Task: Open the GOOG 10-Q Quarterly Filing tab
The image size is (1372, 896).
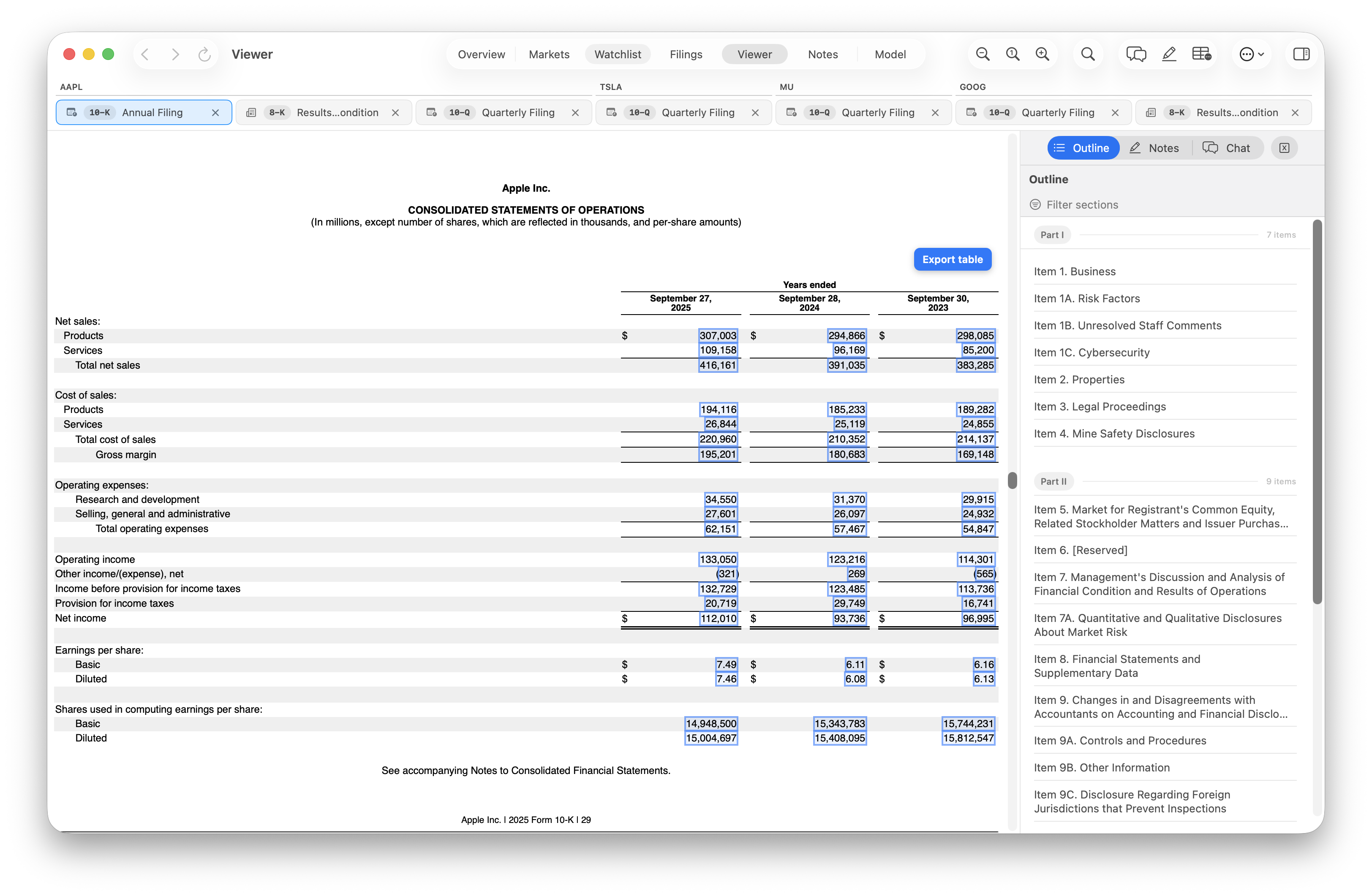Action: coord(1043,113)
